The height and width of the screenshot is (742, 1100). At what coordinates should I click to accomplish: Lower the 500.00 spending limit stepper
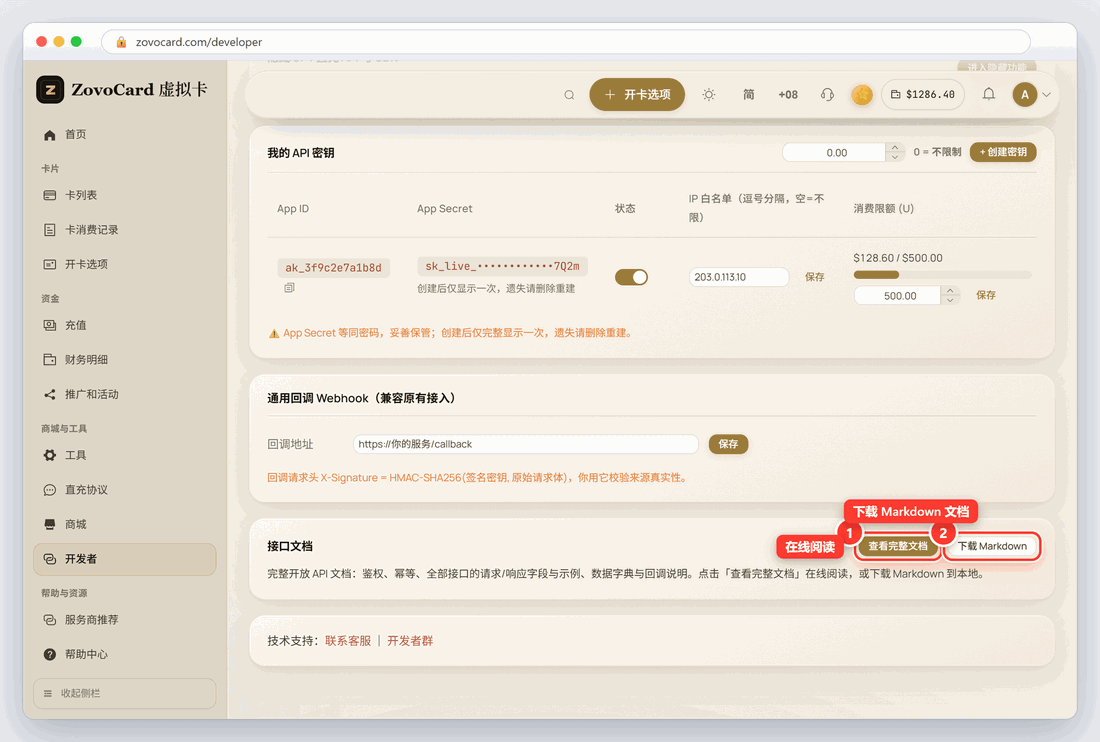950,300
